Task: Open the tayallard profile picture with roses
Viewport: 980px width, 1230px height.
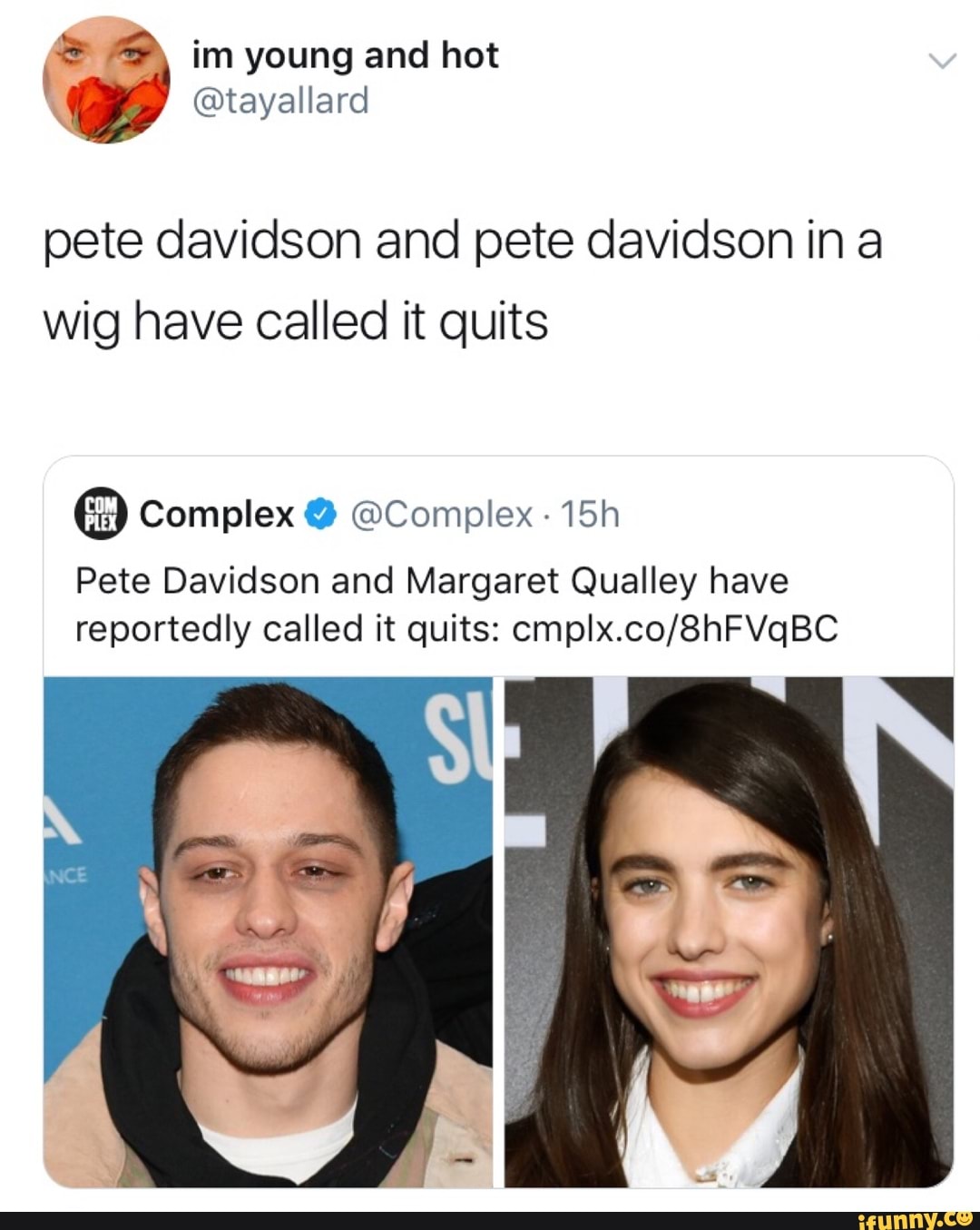Action: pyautogui.click(x=106, y=80)
